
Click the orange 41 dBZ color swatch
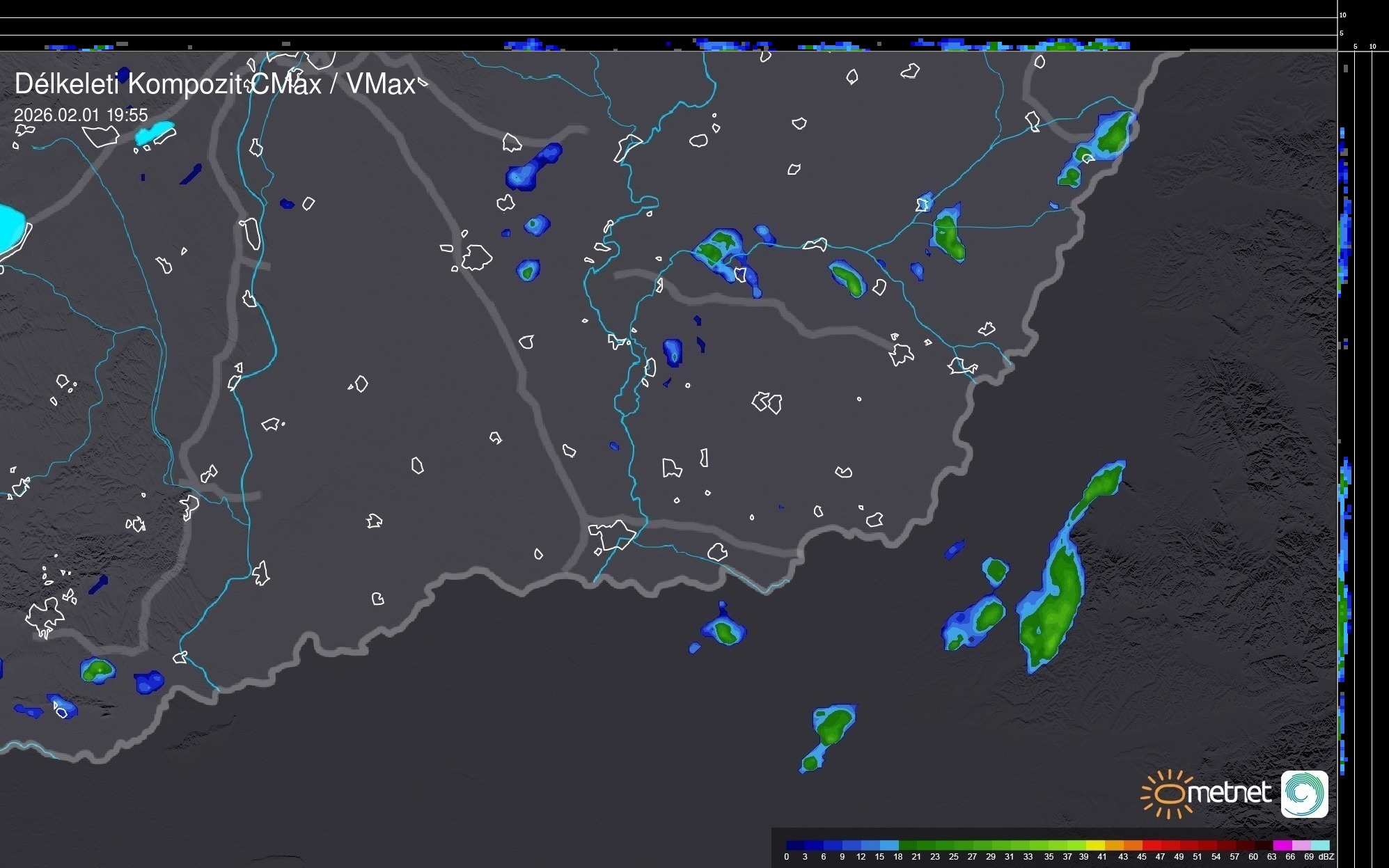pos(1114,845)
